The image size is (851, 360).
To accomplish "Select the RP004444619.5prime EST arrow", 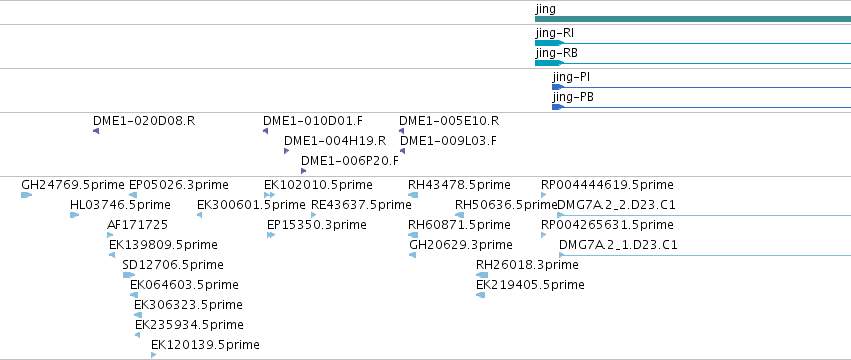I will click(x=544, y=195).
